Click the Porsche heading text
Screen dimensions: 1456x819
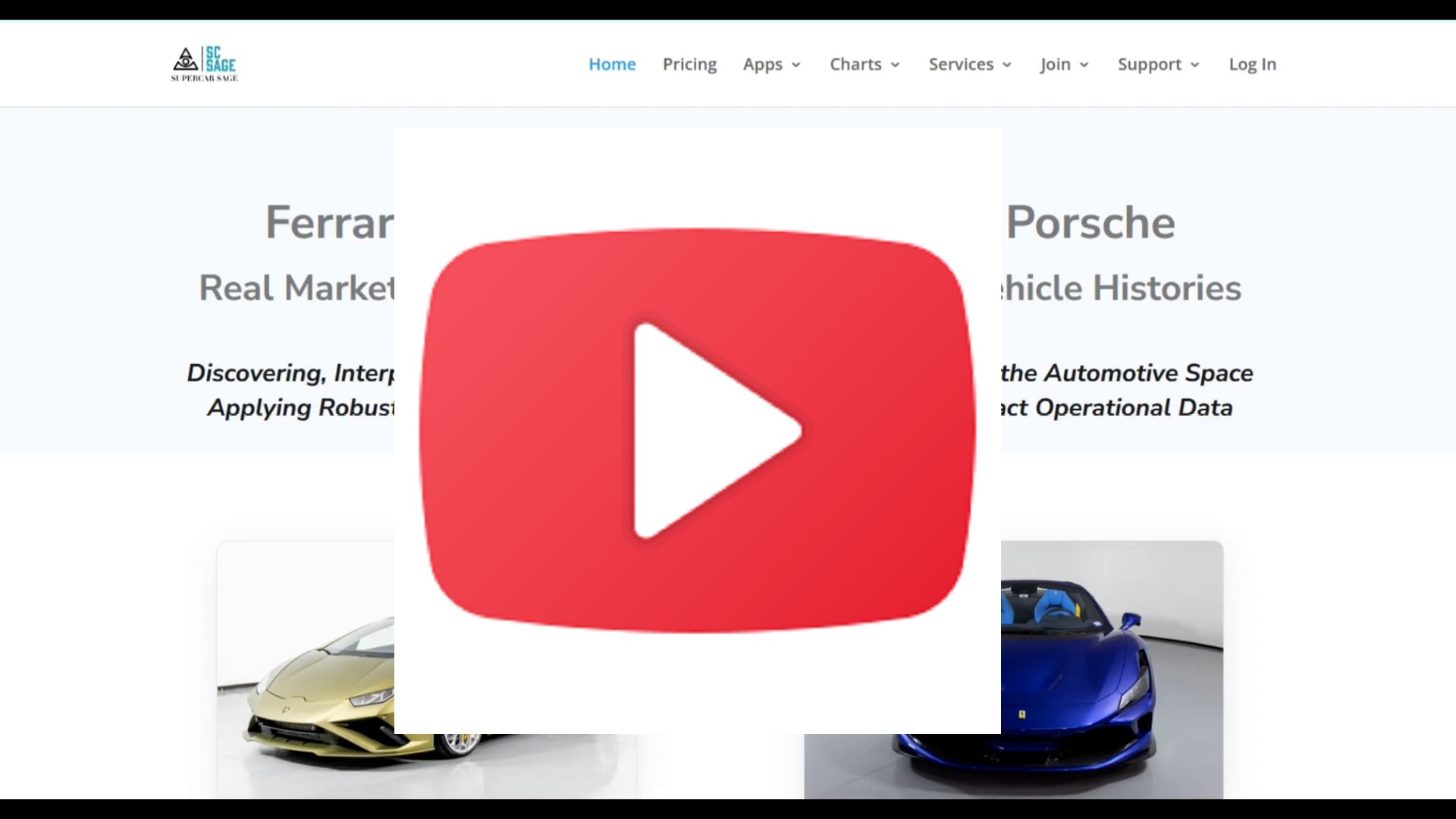tap(1090, 222)
